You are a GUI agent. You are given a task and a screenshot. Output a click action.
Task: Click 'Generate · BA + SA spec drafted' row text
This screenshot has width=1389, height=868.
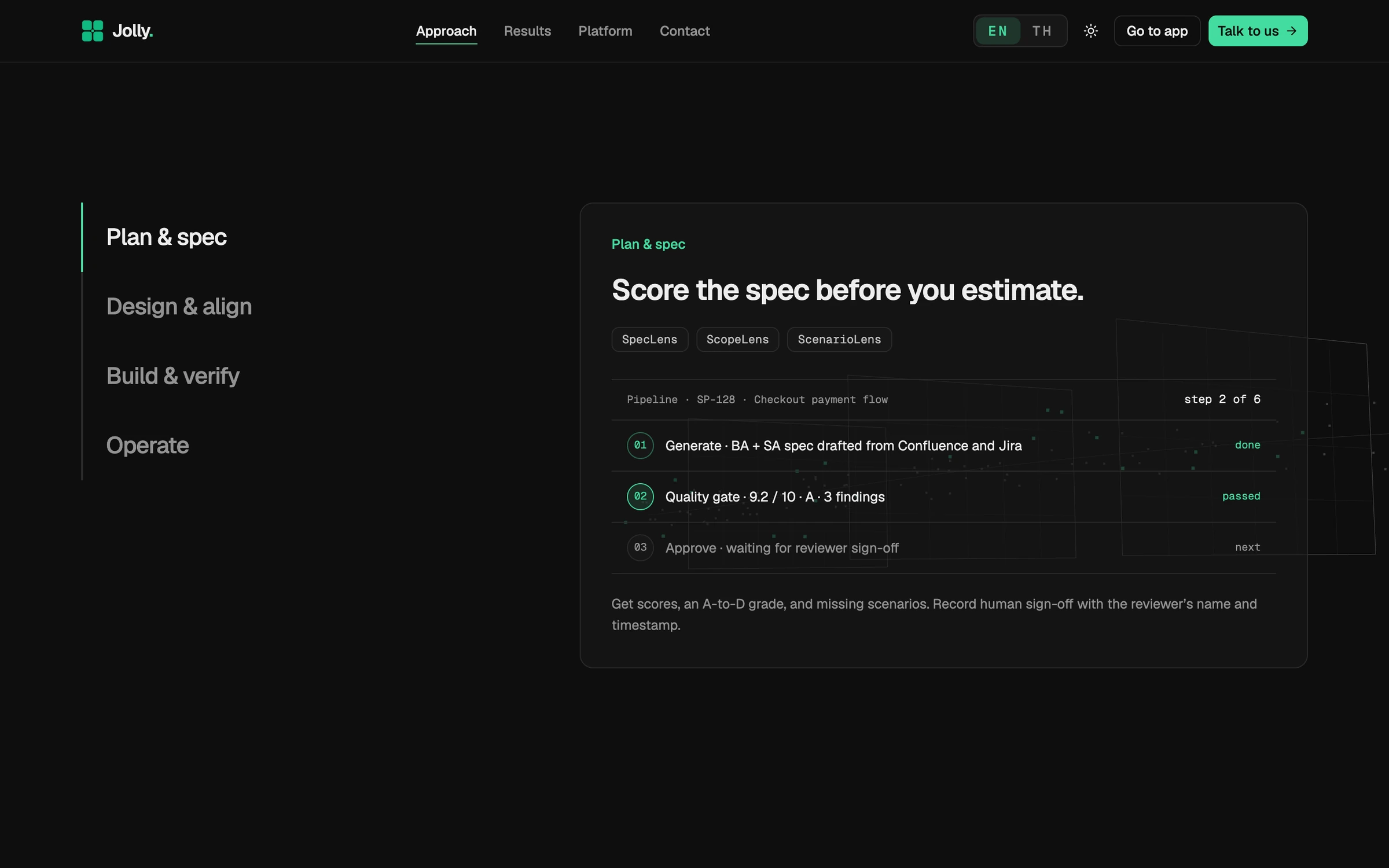pos(843,446)
